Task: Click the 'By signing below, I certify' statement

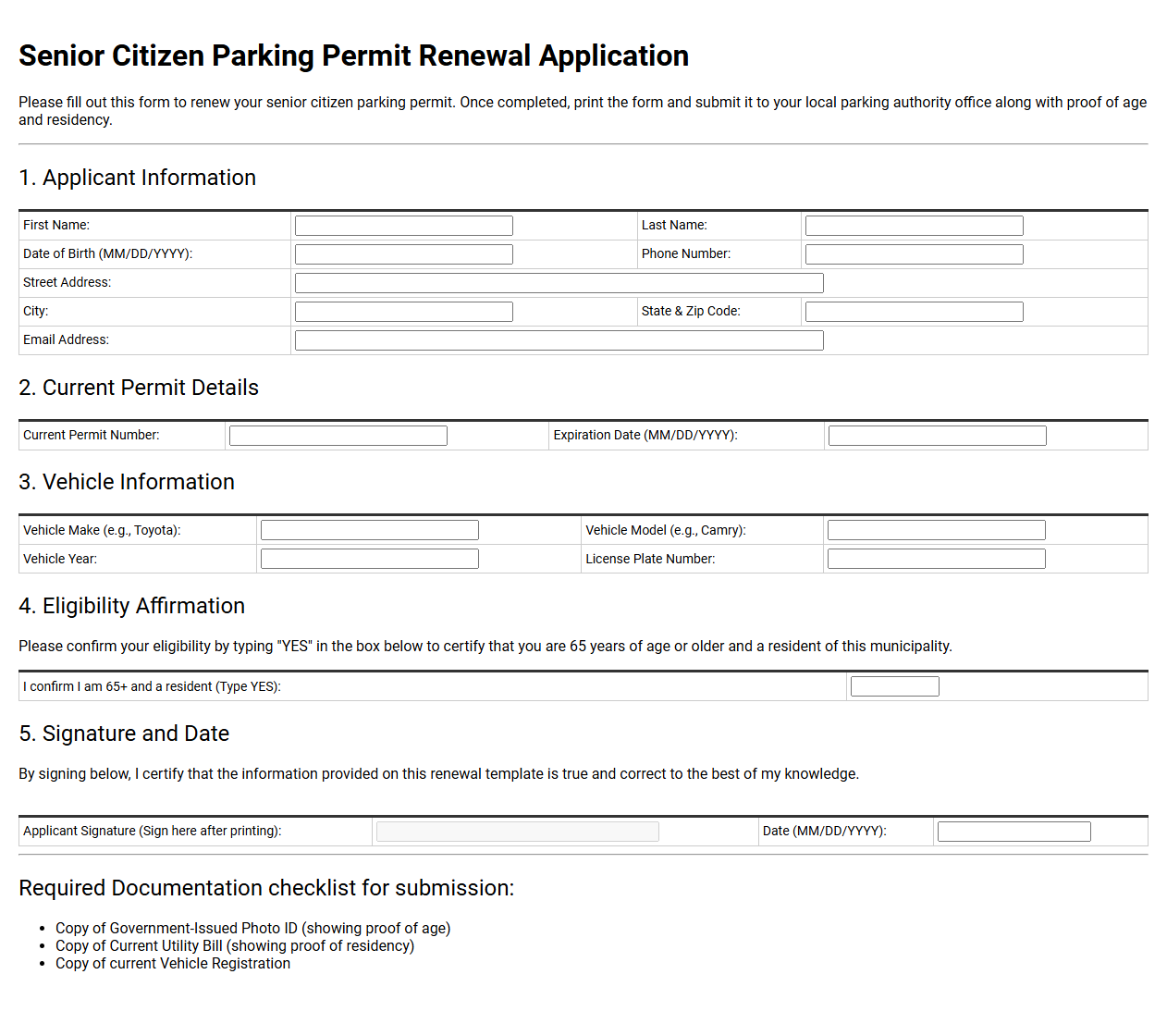Action: pos(439,773)
